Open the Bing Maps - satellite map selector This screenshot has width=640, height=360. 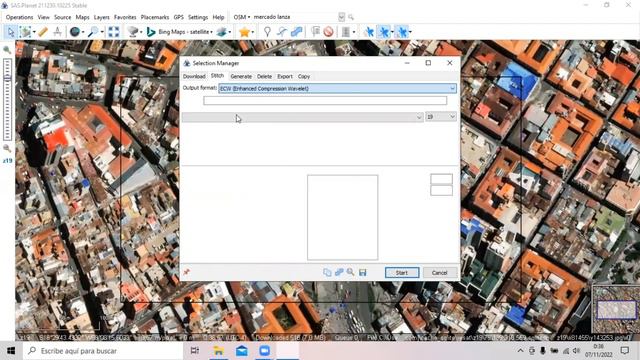[180, 32]
